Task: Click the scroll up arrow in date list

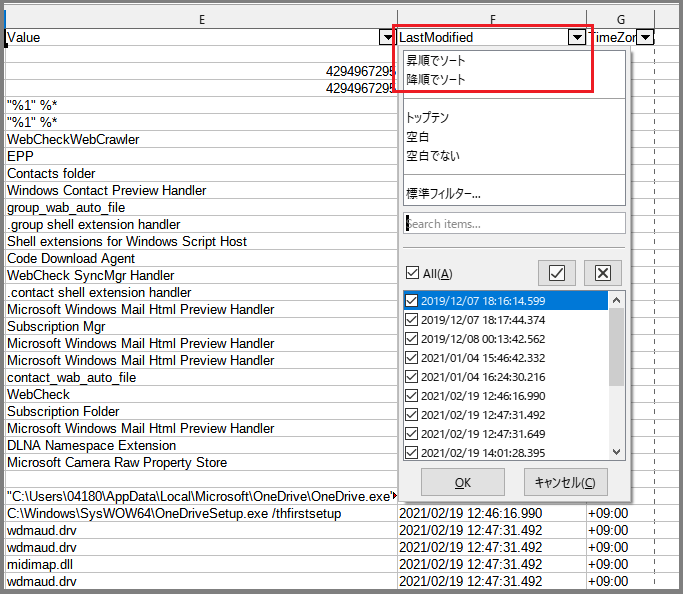Action: [x=616, y=300]
